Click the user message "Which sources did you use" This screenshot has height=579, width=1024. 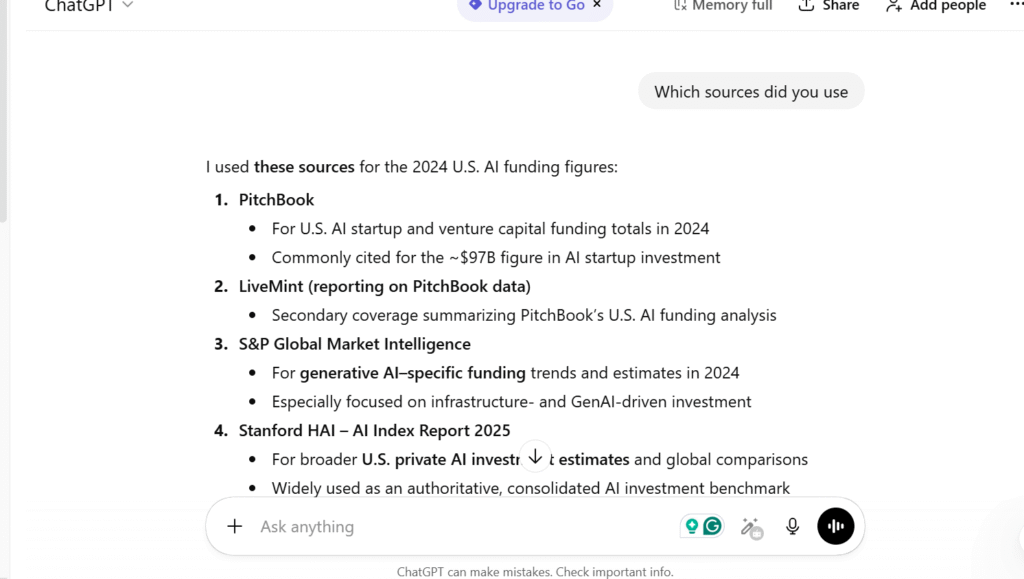point(751,91)
